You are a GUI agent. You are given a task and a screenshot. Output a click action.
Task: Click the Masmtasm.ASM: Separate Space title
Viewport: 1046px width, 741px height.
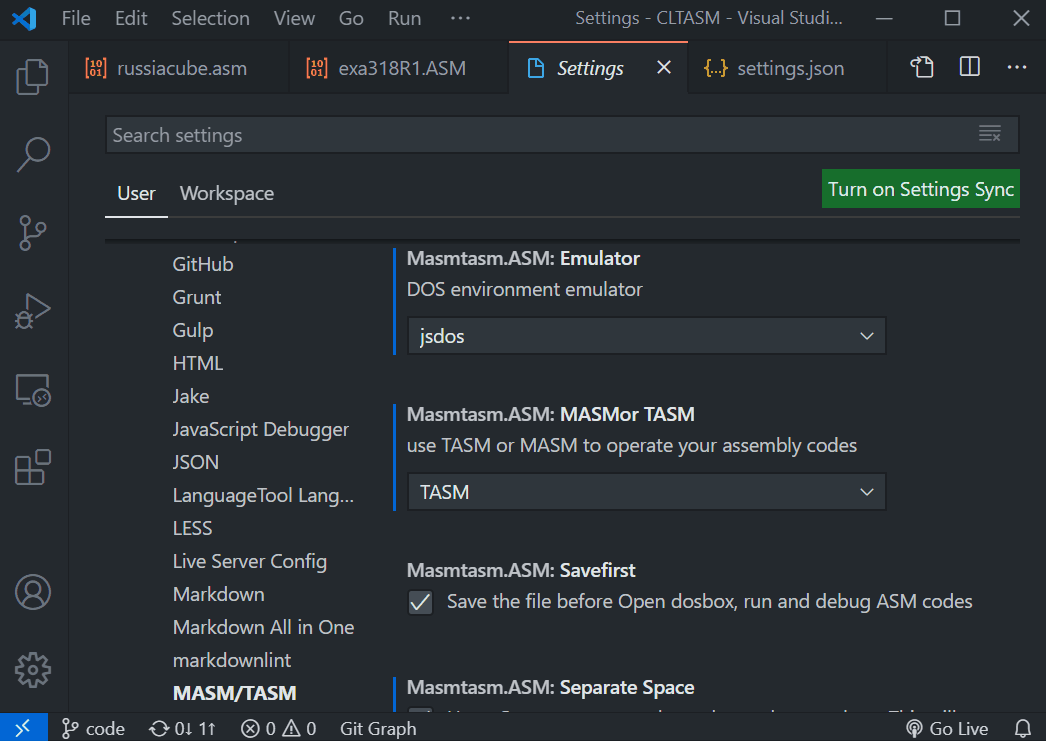(550, 687)
